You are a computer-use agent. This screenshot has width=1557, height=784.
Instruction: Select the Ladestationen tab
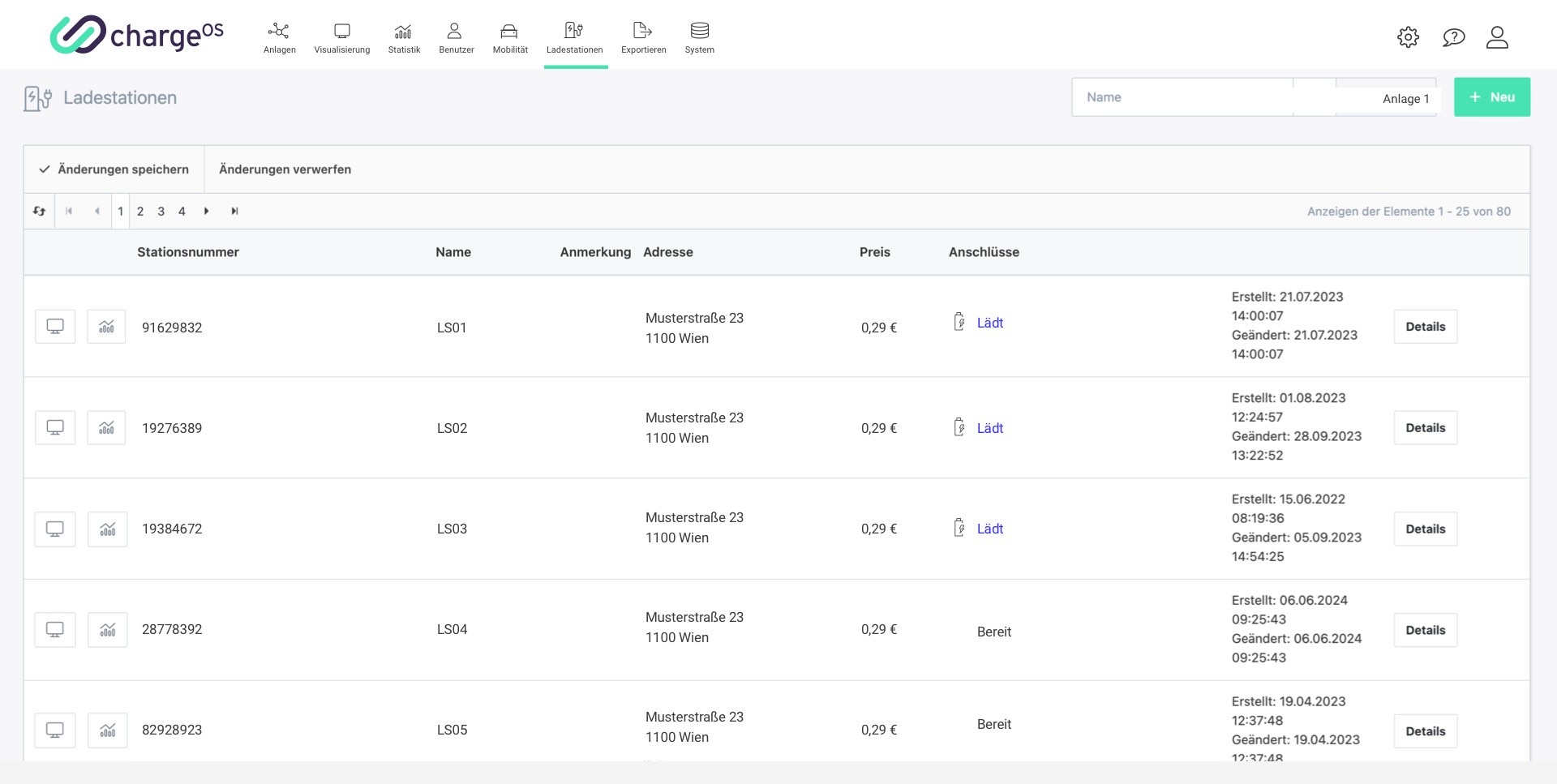(x=574, y=37)
